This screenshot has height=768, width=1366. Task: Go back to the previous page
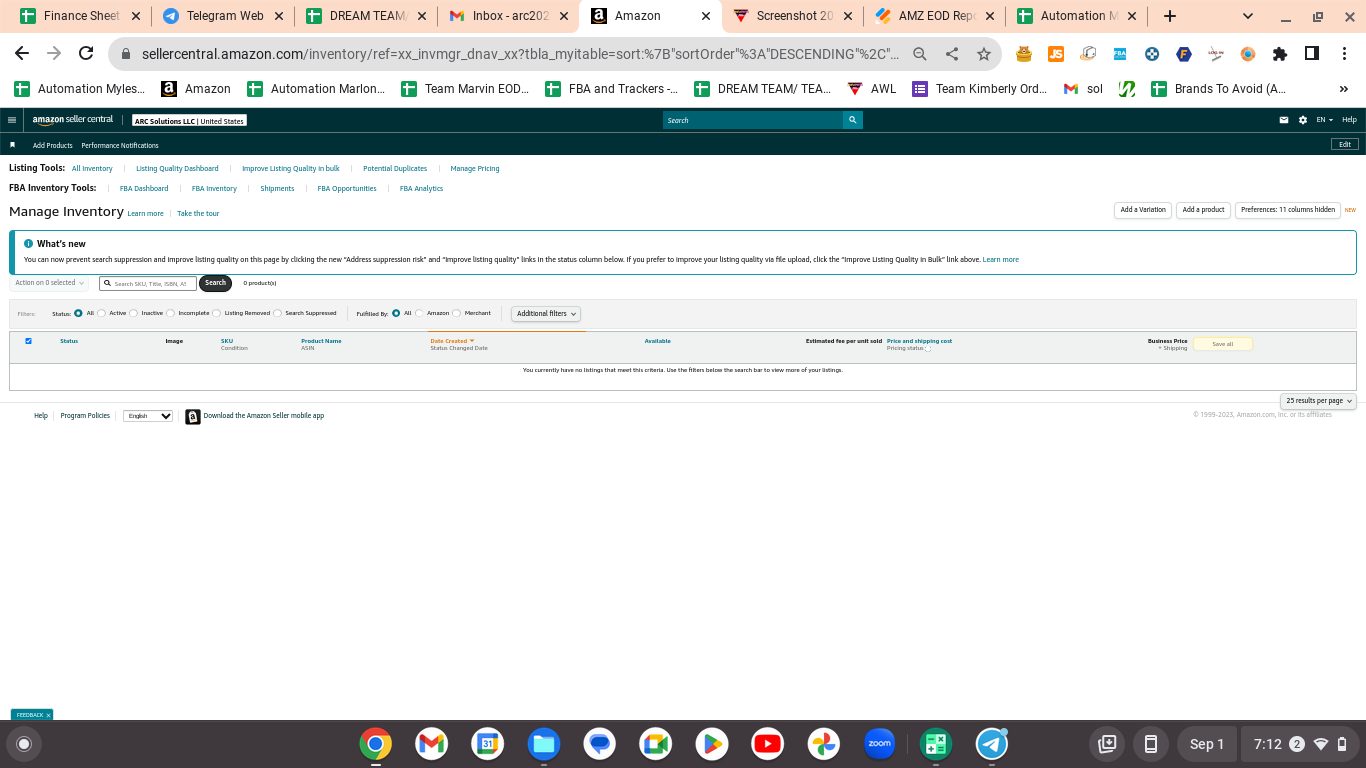click(22, 54)
